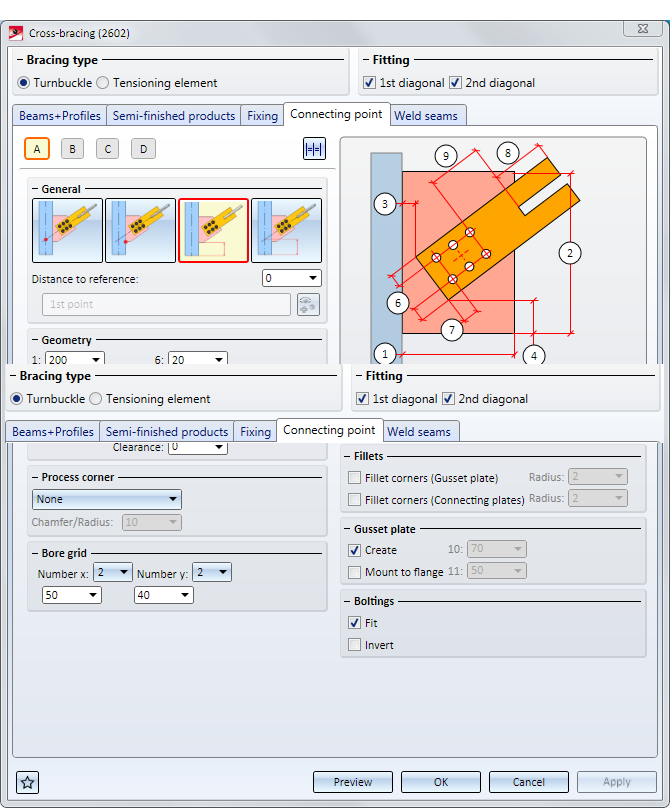Click the 1st point input field

tap(166, 304)
